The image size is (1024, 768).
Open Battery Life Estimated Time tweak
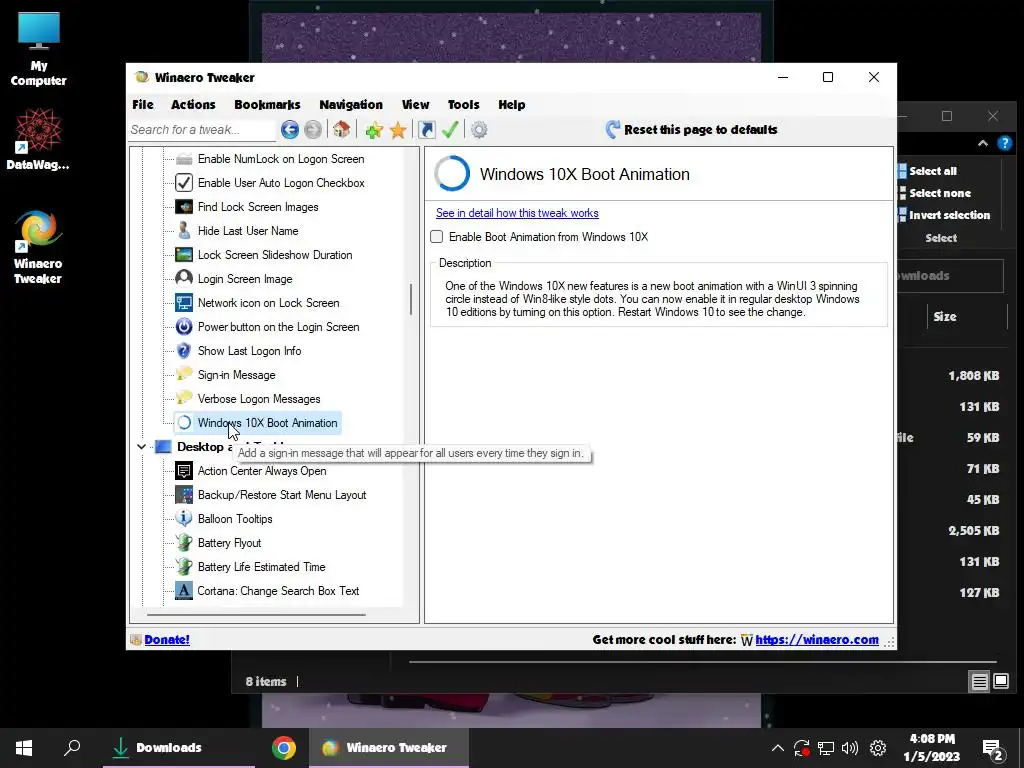click(x=261, y=567)
